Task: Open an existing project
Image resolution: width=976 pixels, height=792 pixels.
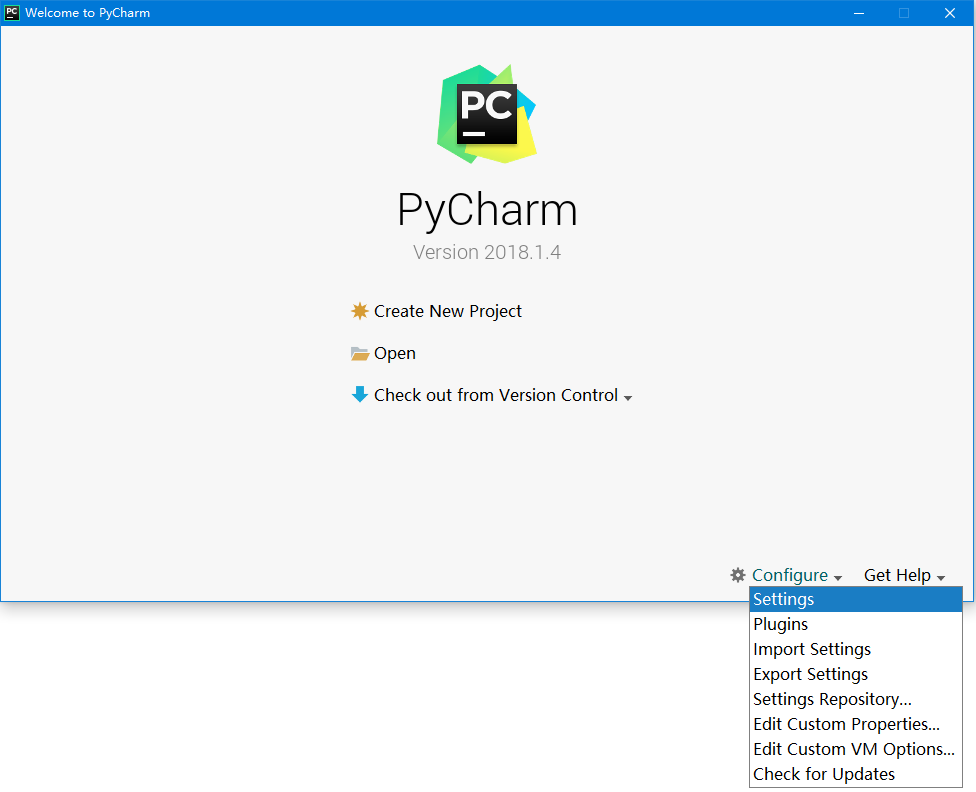Action: tap(395, 353)
